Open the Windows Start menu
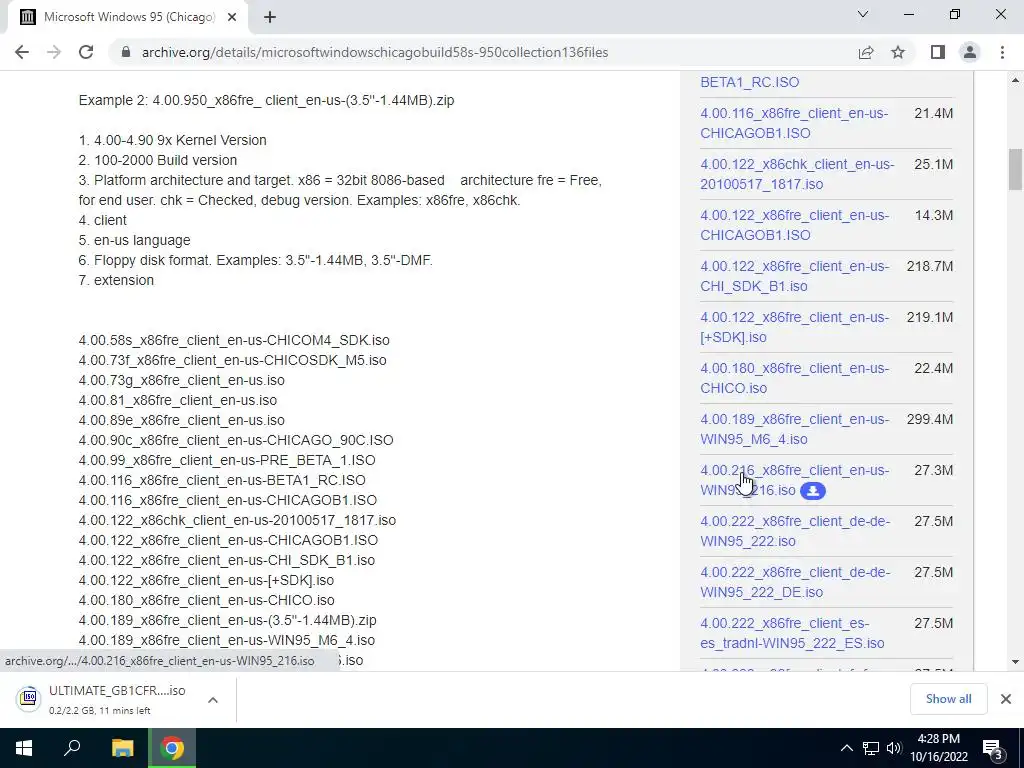Screen dimensions: 1024x768 coord(24,748)
